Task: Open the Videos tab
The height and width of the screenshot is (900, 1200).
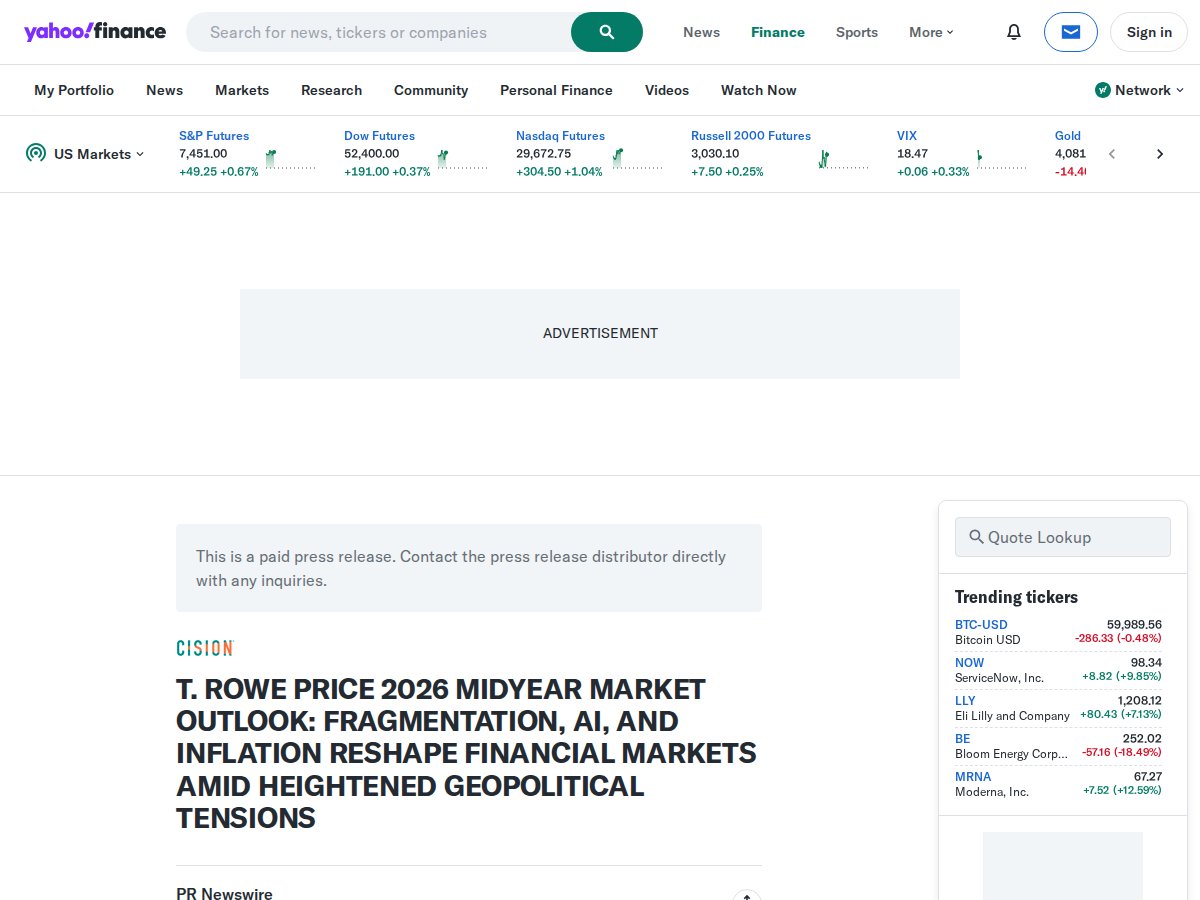Action: tap(667, 90)
